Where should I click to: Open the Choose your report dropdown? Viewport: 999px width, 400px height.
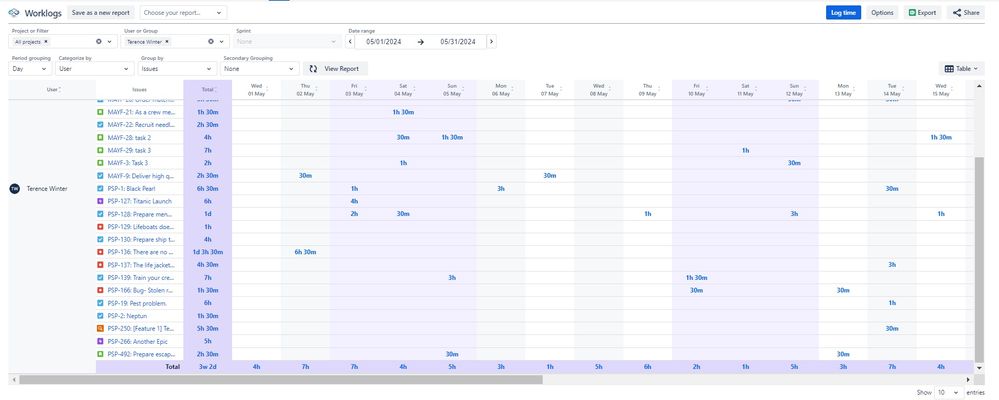click(x=183, y=13)
